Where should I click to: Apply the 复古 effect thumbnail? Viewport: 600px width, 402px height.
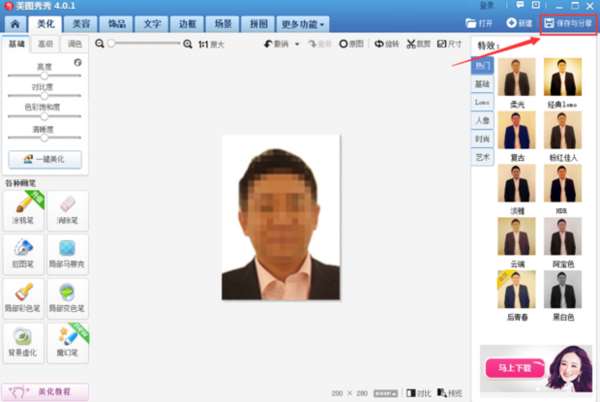(517, 130)
